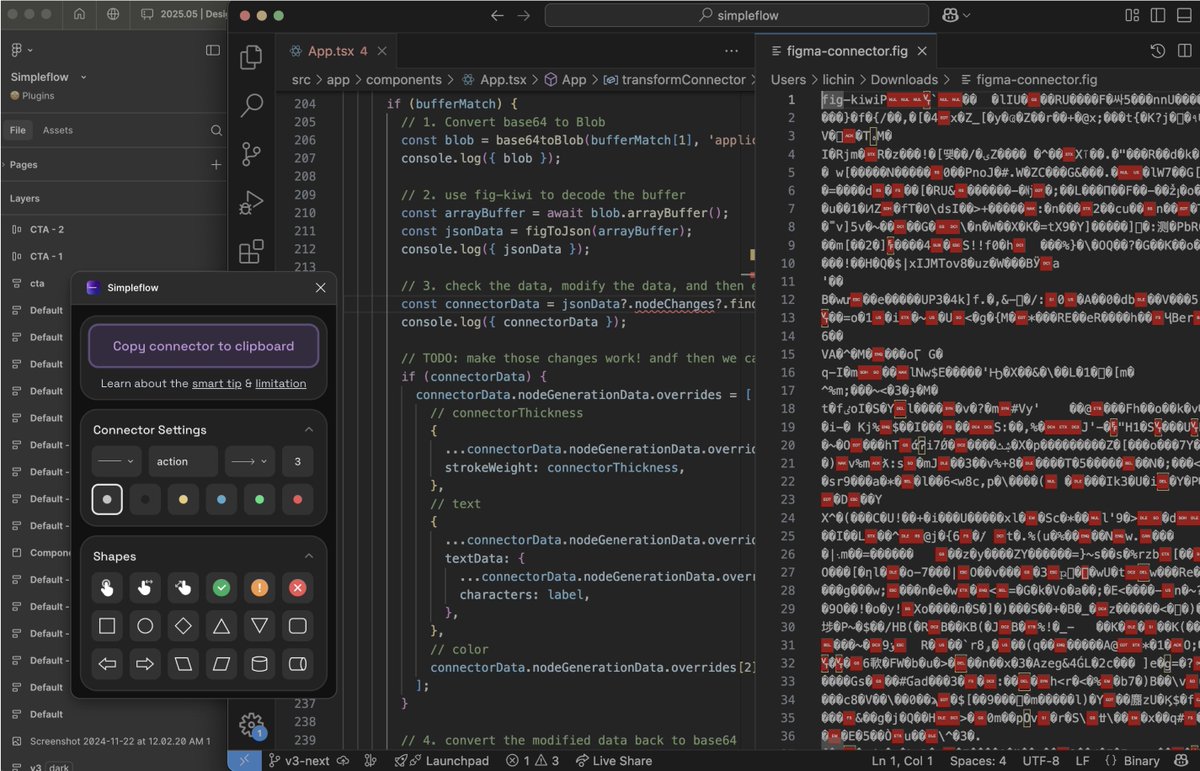This screenshot has width=1200, height=771.
Task: Open the VS Code Search view
Action: (x=251, y=105)
